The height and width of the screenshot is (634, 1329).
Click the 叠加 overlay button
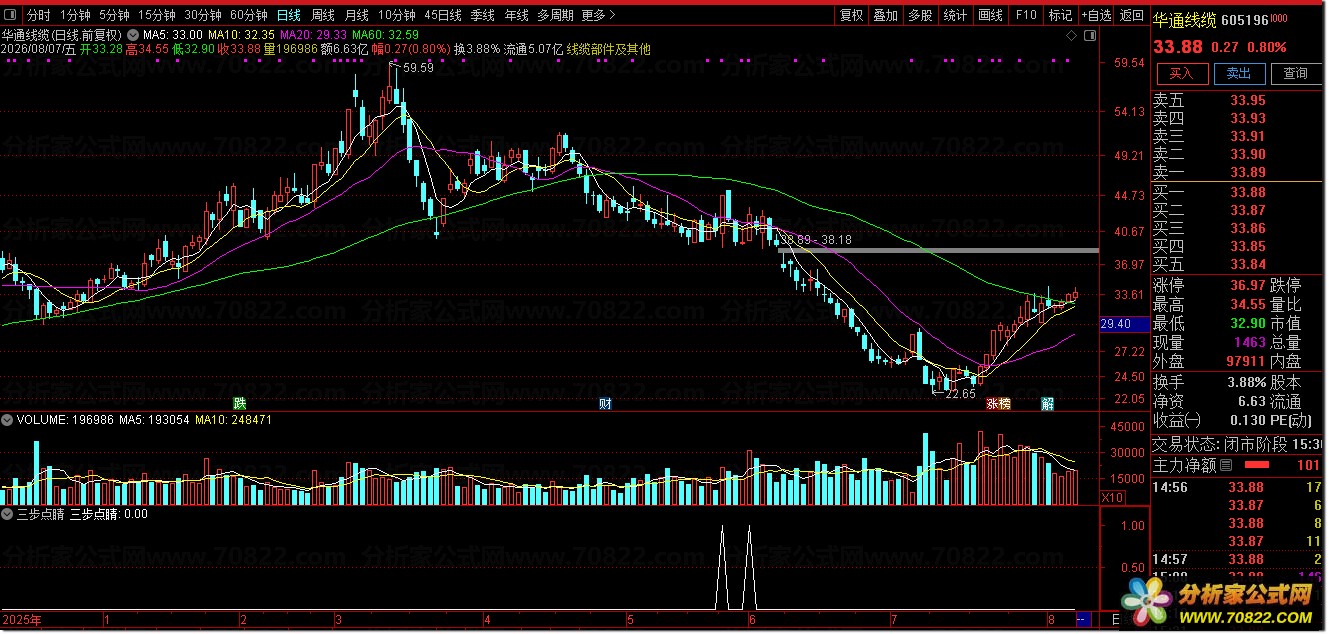pos(886,15)
